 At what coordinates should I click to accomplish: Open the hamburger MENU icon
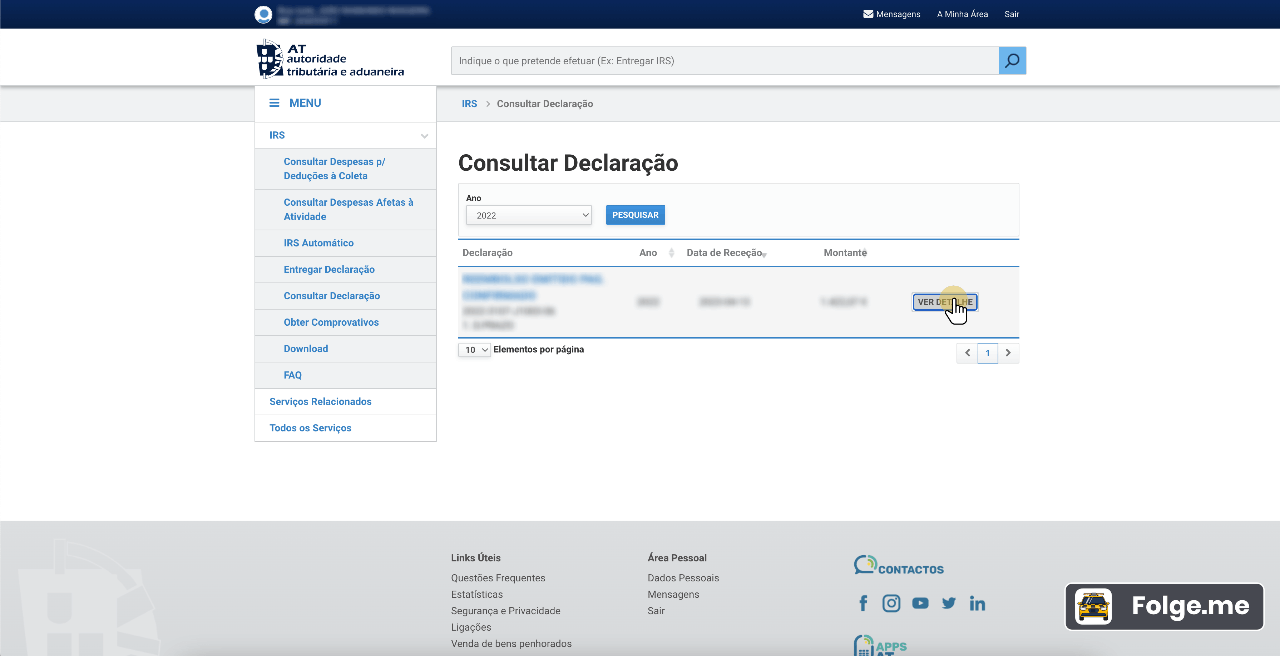pos(274,103)
